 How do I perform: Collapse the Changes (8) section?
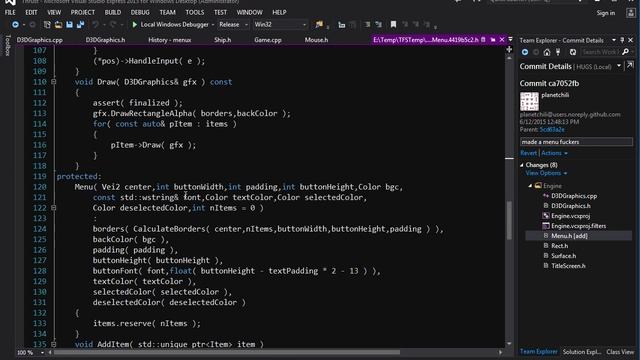(x=522, y=165)
